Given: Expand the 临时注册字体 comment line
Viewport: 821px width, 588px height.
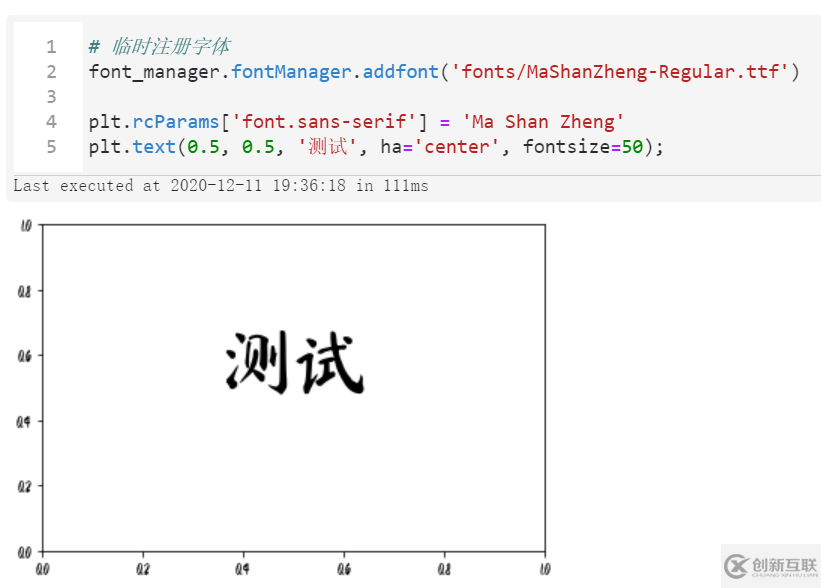Looking at the screenshot, I should click(x=160, y=46).
